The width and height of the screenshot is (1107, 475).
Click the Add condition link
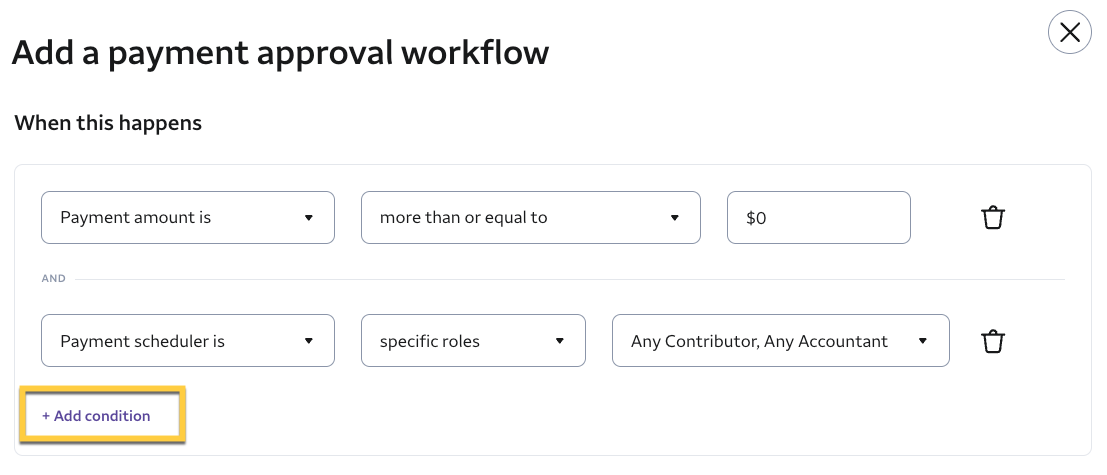(x=102, y=416)
